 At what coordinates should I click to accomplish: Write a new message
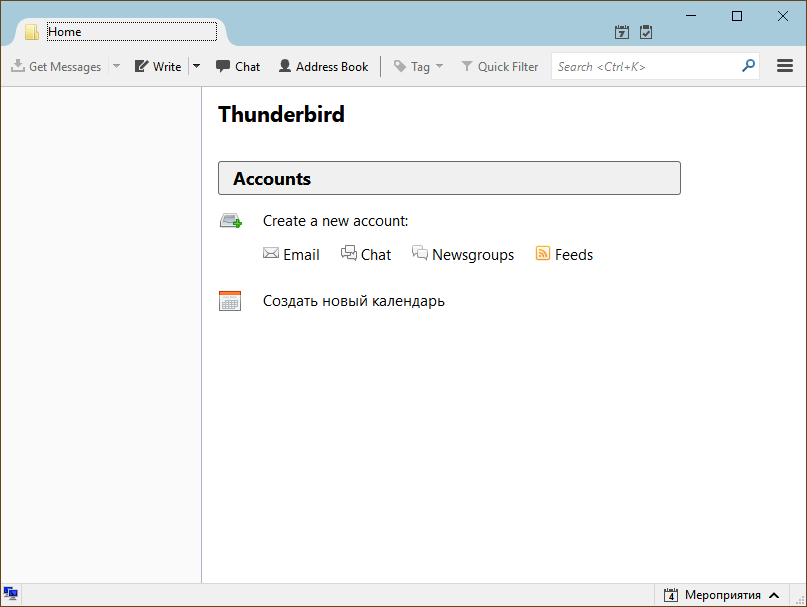coord(158,66)
